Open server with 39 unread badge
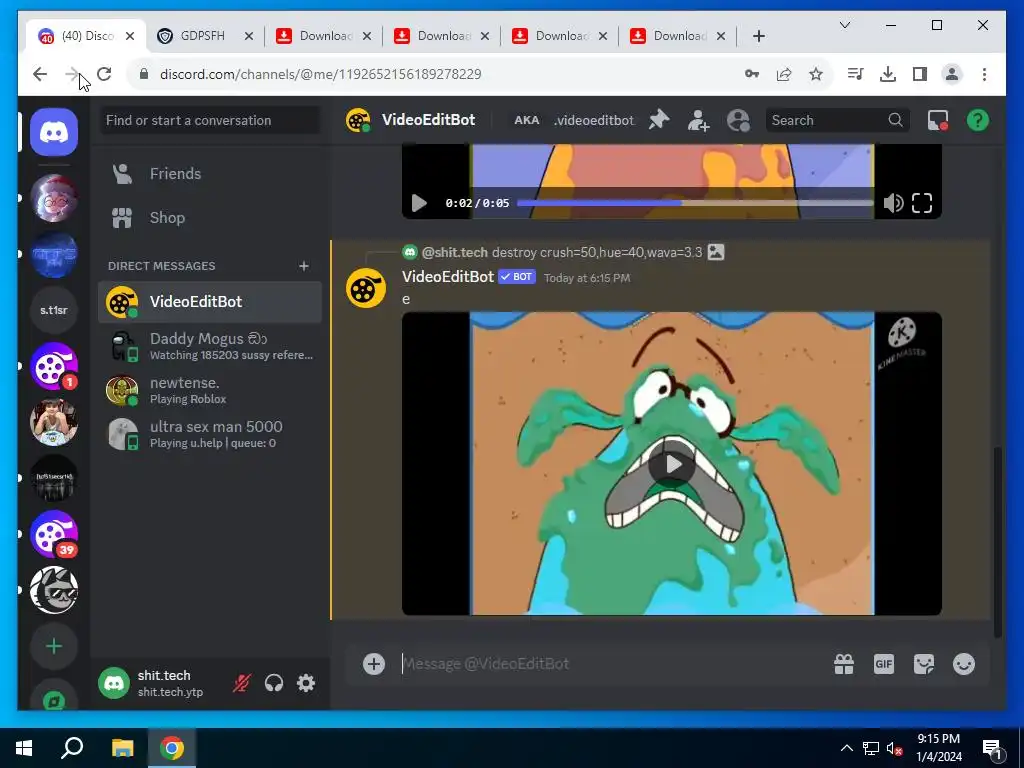Screen dimensions: 1024x768 click(54, 534)
